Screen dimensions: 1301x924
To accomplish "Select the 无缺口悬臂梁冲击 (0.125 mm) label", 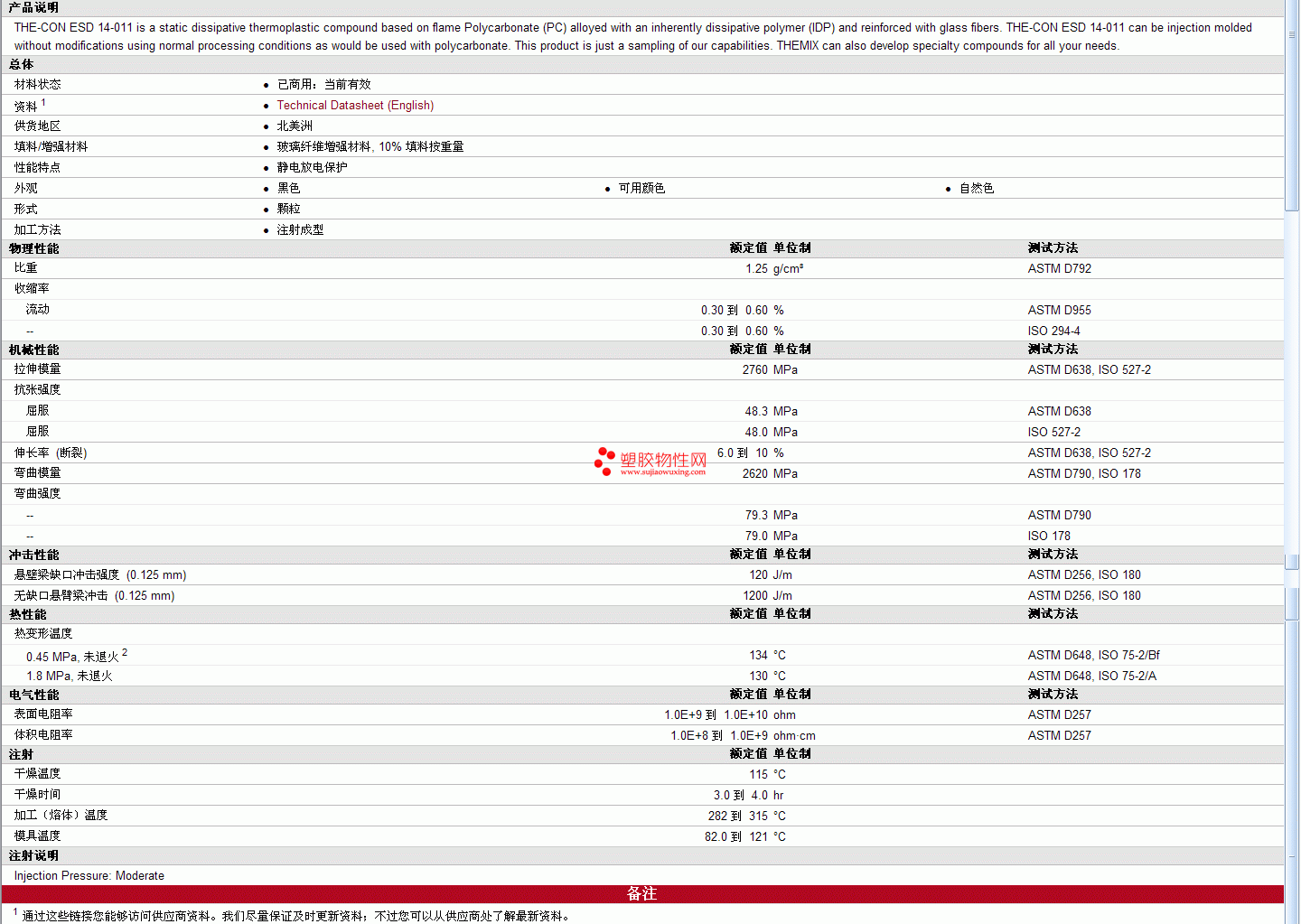I will (x=94, y=595).
